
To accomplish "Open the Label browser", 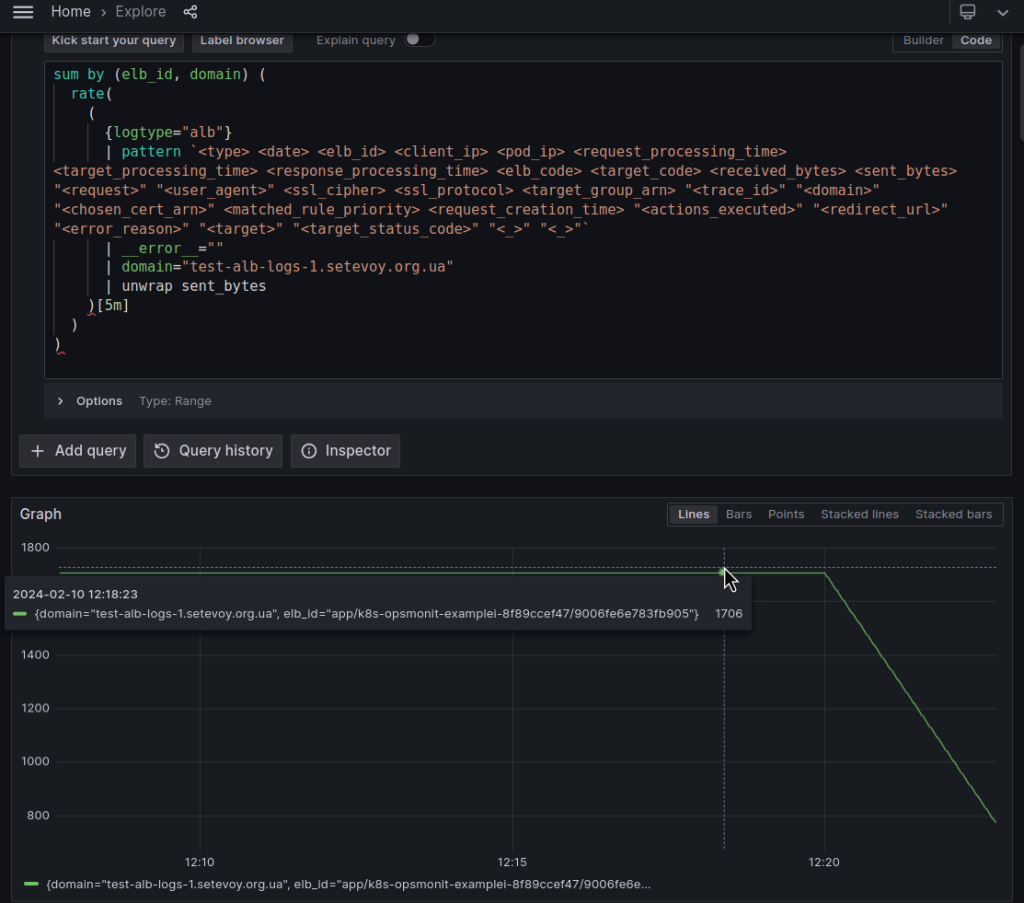I will pos(242,40).
